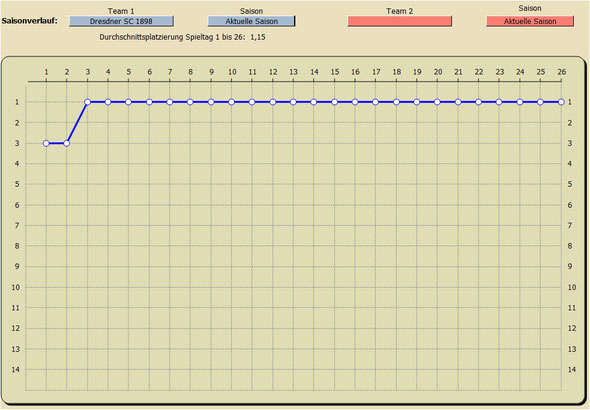Screen dimensions: 590x410
Task: Open the blue Aktuelle Saison selector
Action: [x=251, y=21]
